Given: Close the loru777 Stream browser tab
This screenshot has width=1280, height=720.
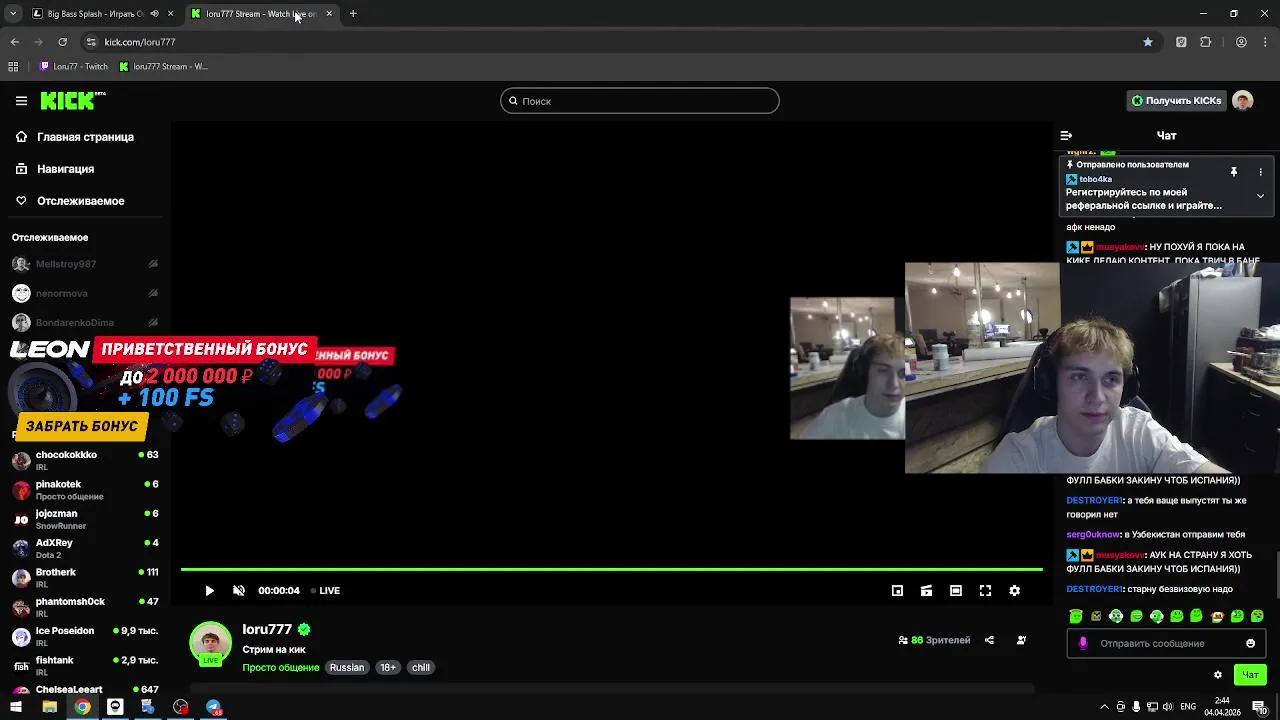Looking at the screenshot, I should coord(329,14).
